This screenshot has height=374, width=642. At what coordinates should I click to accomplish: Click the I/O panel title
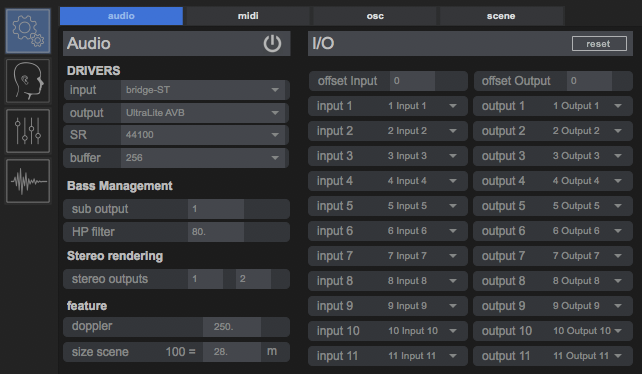click(x=323, y=43)
